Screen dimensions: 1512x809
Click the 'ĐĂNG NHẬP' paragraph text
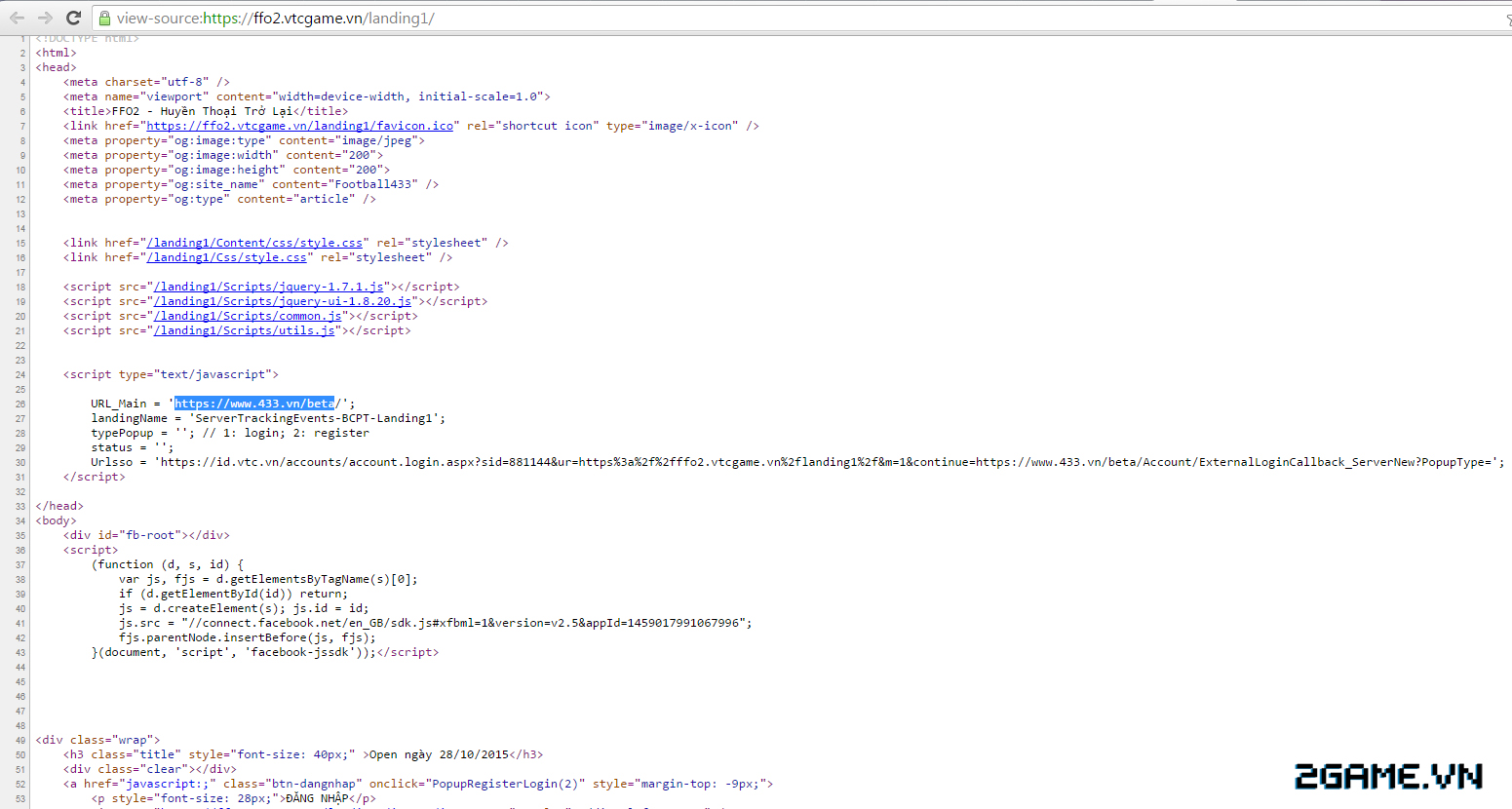tap(317, 798)
